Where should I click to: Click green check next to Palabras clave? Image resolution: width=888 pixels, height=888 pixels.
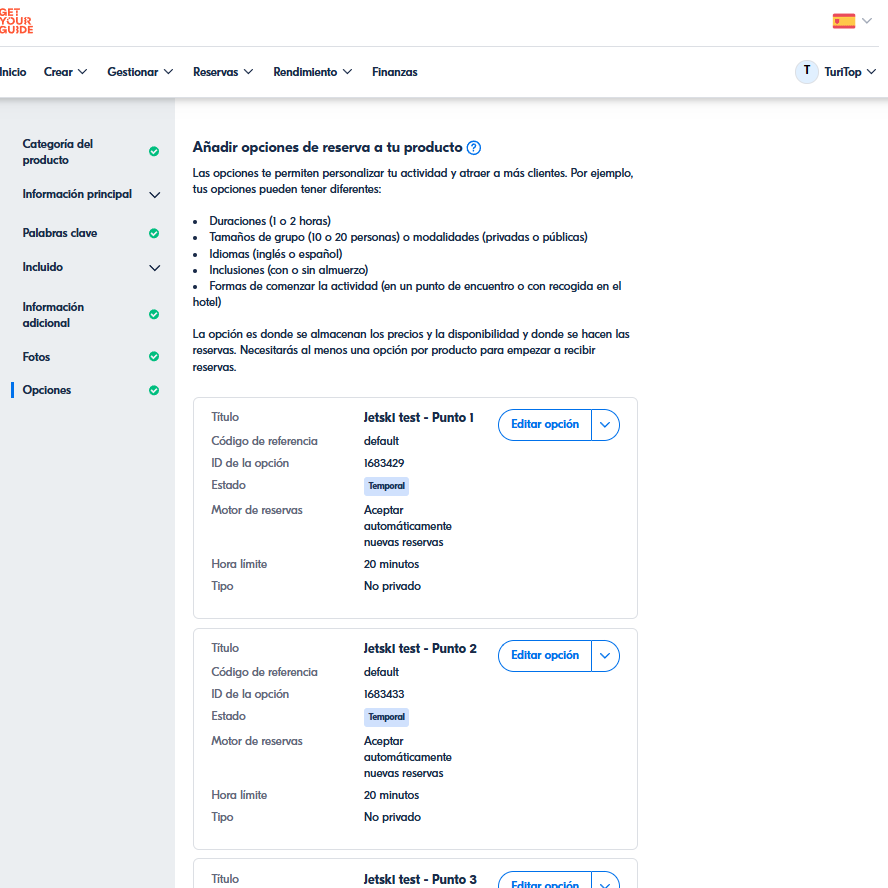point(154,233)
